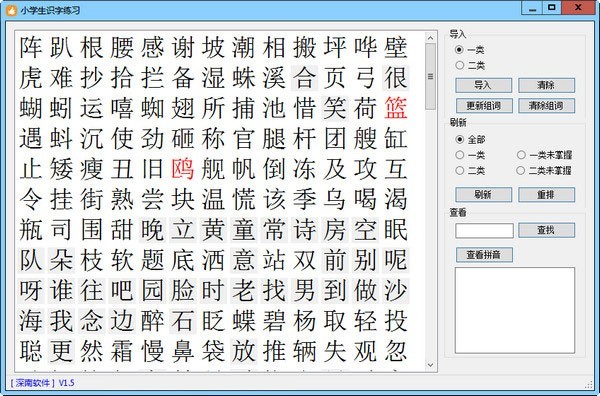This screenshot has width=600, height=396.
Task: Click the 查看拼音 button
Action: click(x=484, y=255)
